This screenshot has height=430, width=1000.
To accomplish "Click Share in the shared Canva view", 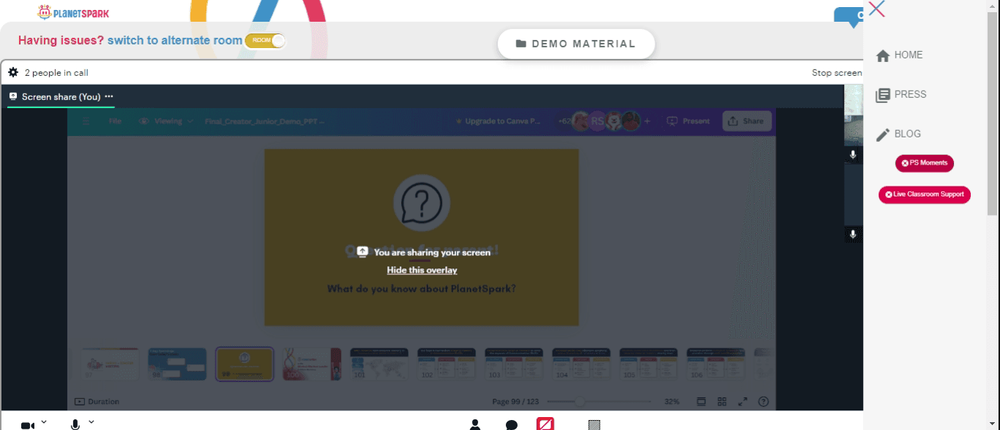I will pyautogui.click(x=746, y=121).
